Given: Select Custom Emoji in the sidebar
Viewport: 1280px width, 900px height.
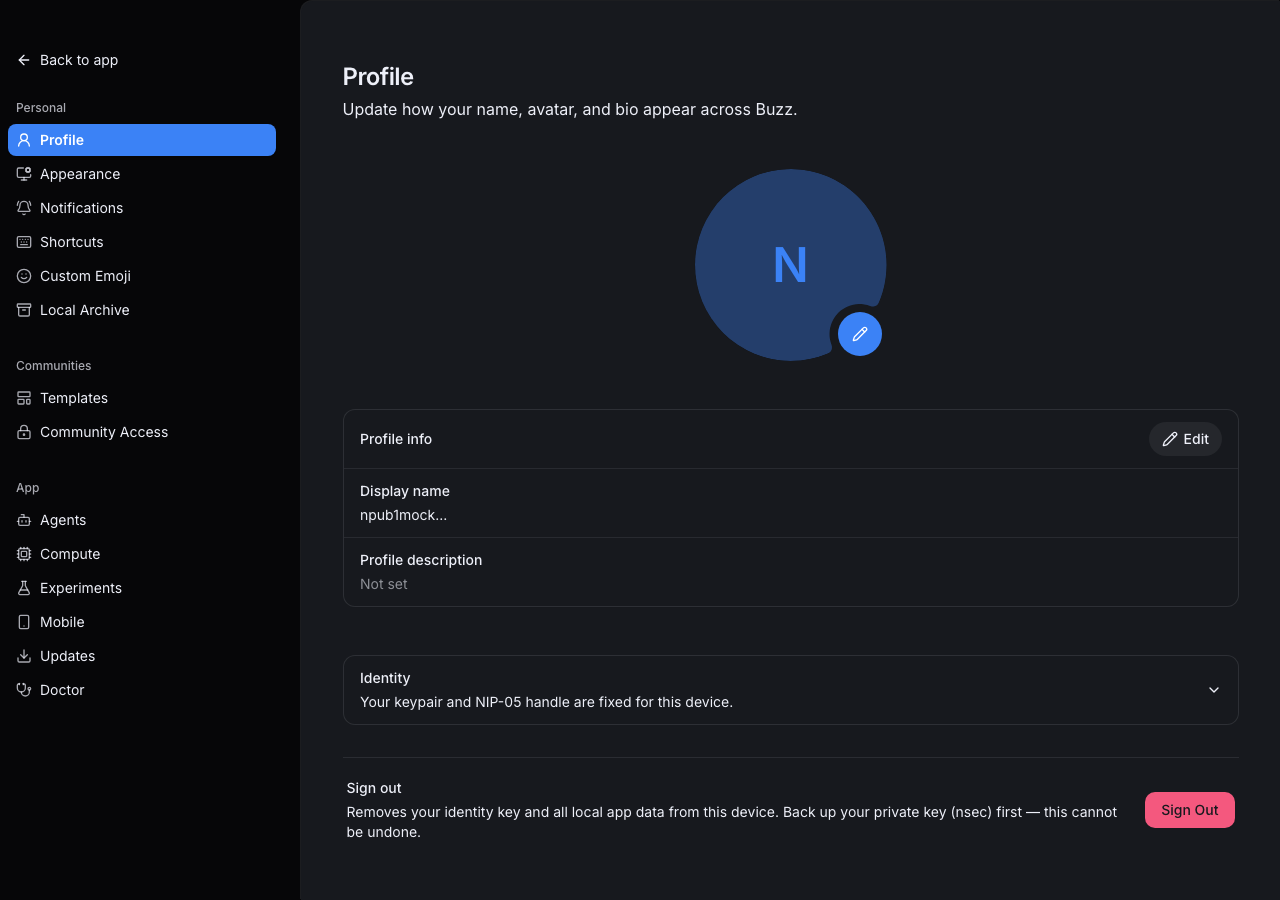Looking at the screenshot, I should 142,276.
